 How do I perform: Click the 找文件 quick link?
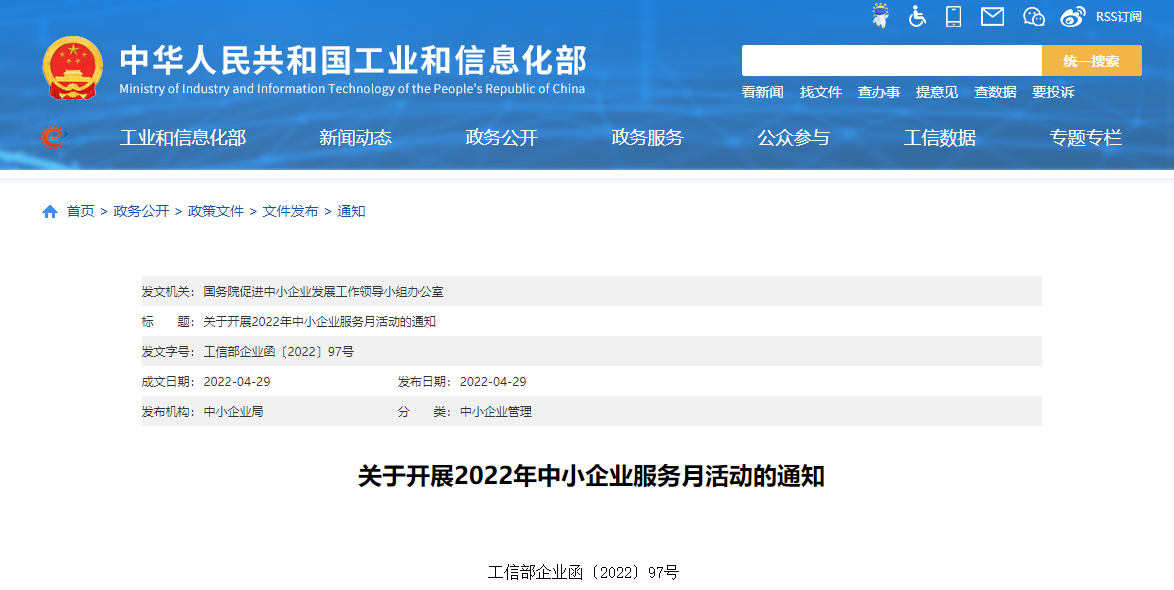[x=820, y=92]
